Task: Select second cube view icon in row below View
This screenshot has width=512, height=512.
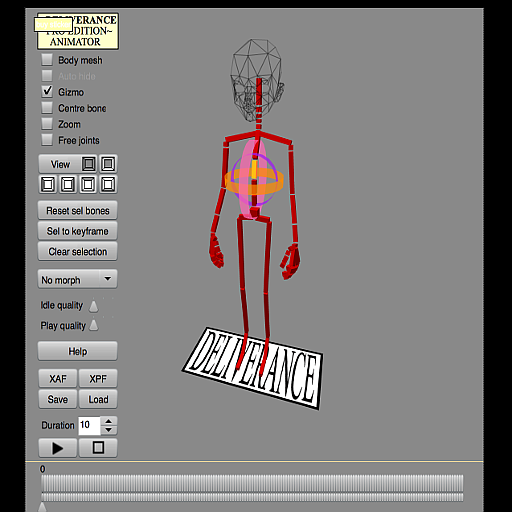Action: click(68, 184)
